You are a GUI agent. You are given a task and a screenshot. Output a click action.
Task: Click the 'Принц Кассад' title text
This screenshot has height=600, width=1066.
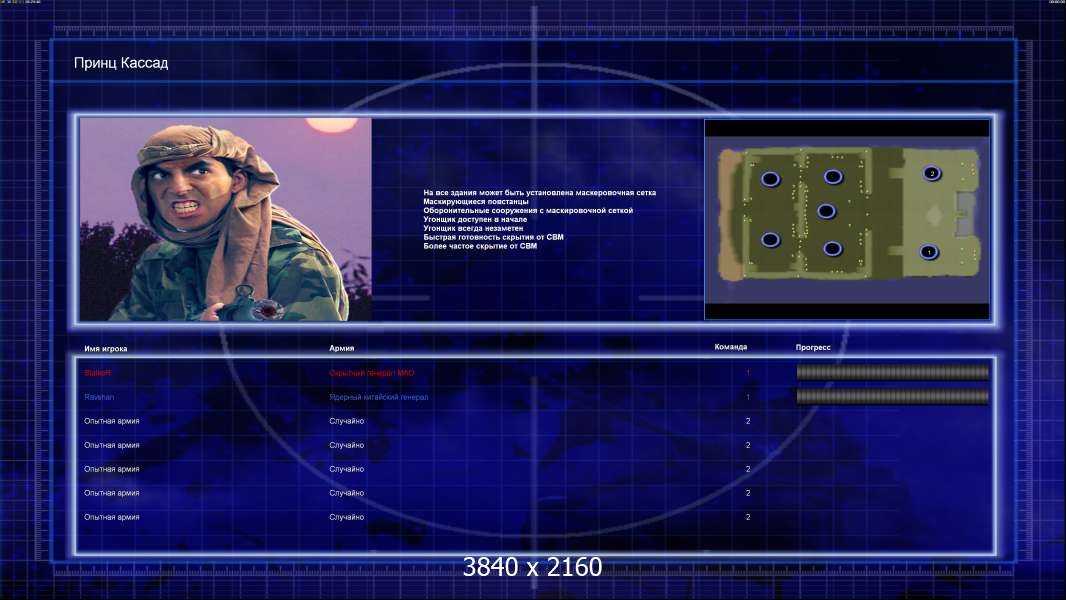121,63
